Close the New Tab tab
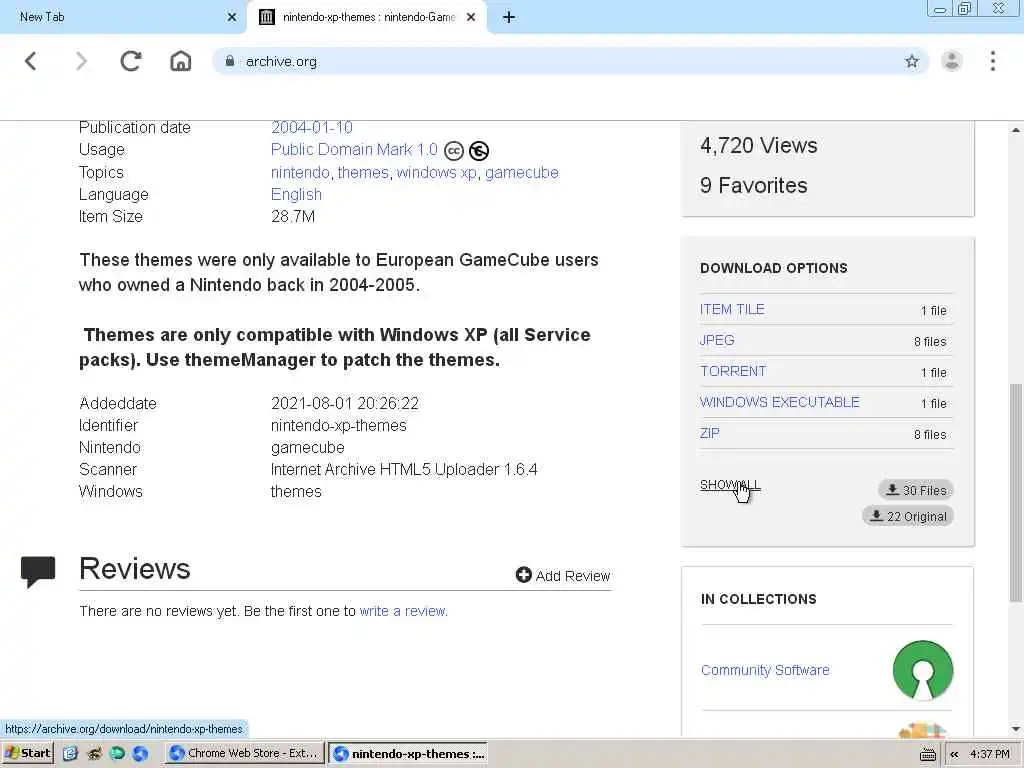 (232, 17)
